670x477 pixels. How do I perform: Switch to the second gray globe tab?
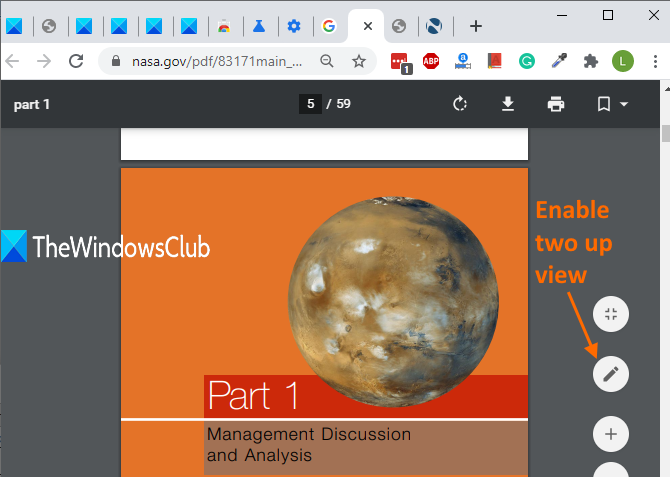[399, 26]
